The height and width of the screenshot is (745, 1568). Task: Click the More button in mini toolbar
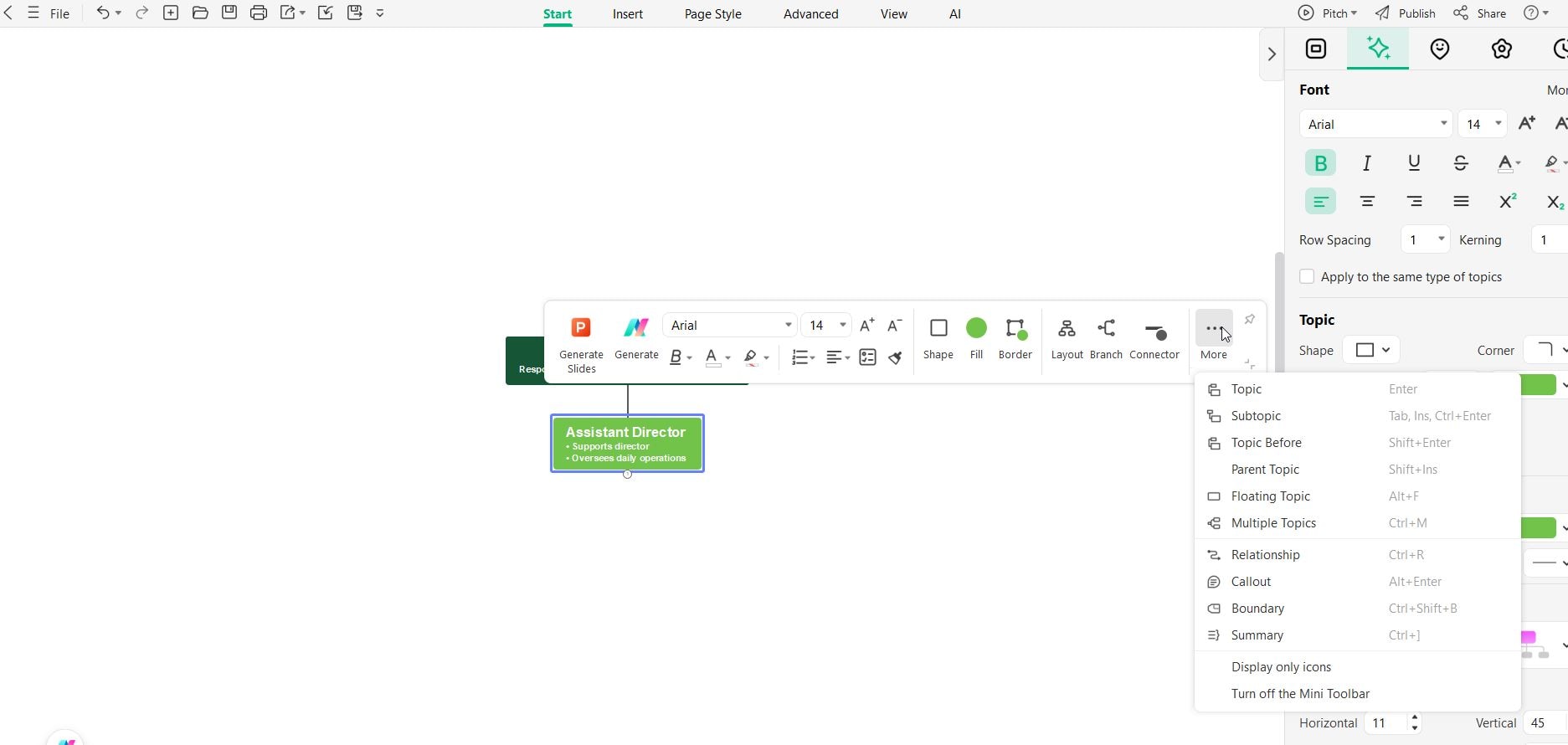click(1214, 337)
